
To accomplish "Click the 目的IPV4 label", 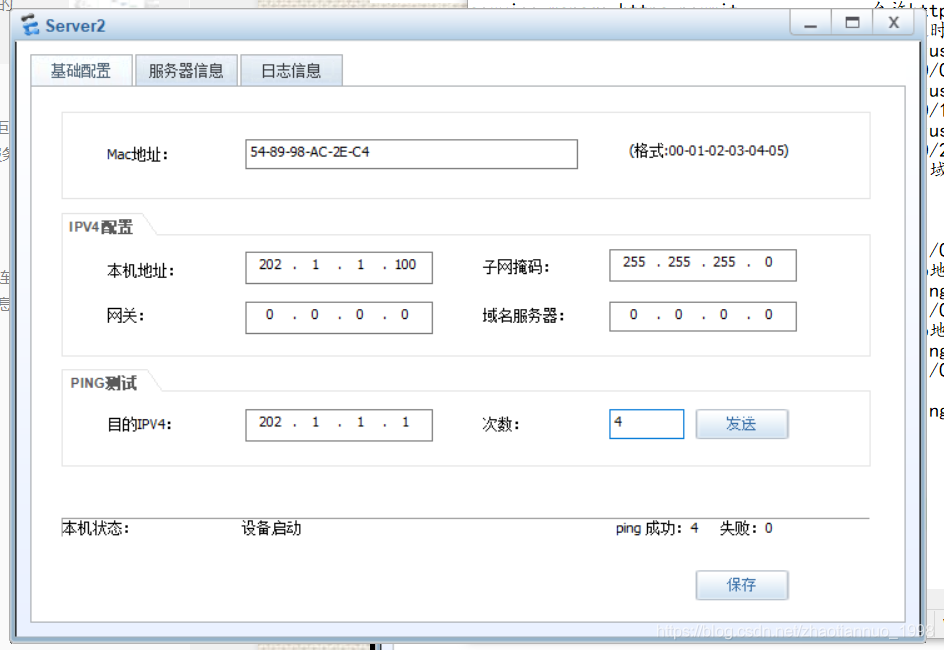I will pos(139,424).
